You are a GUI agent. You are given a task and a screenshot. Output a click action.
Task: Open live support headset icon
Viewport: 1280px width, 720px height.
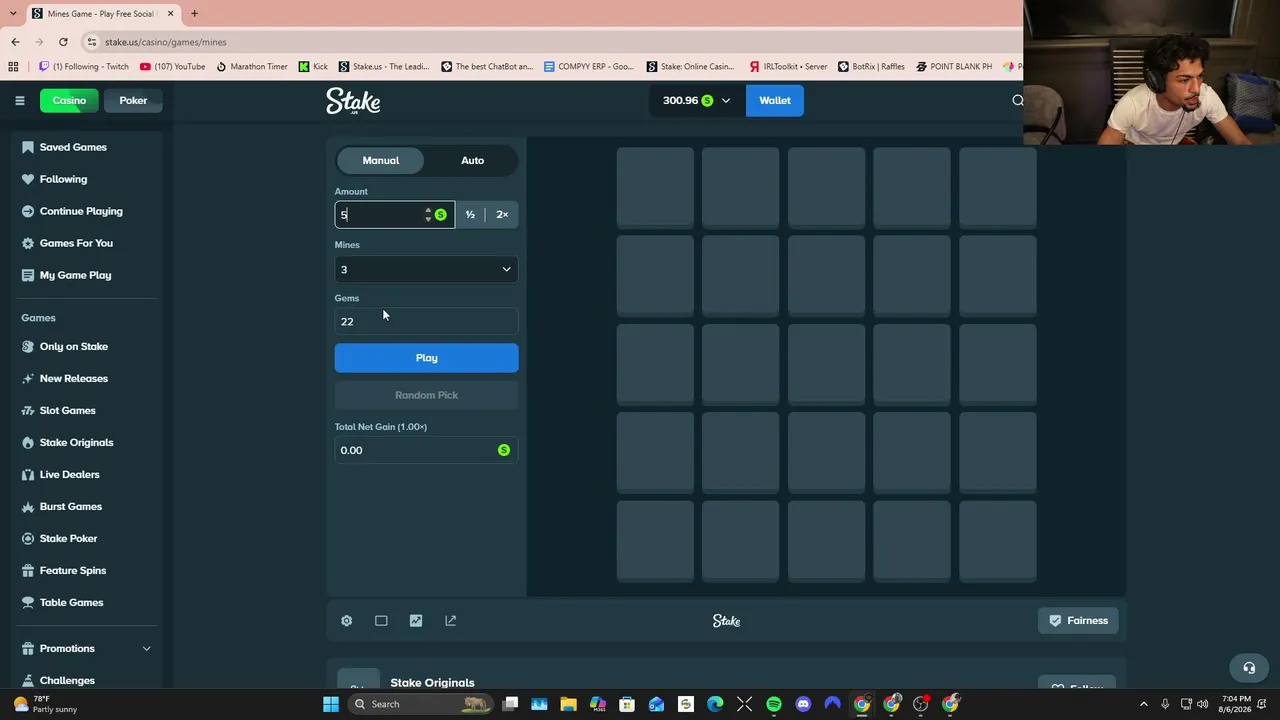[1249, 668]
